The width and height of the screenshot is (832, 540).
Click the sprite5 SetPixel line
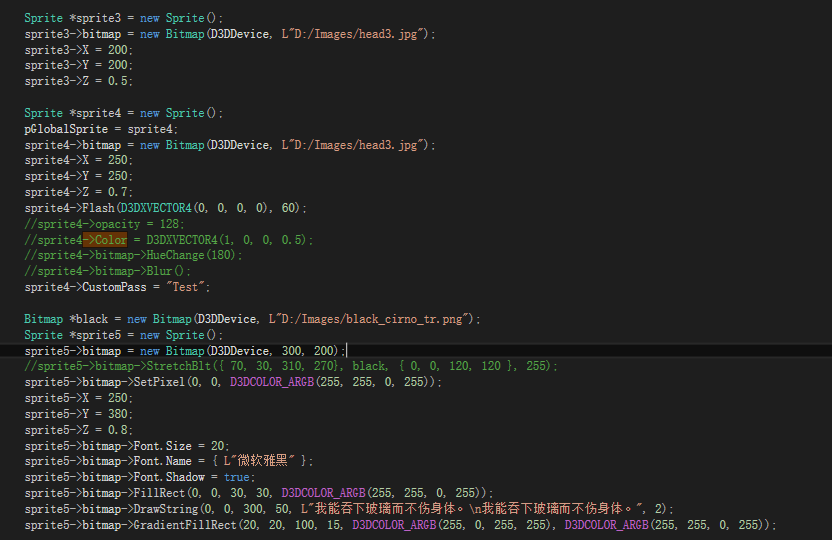tap(233, 382)
